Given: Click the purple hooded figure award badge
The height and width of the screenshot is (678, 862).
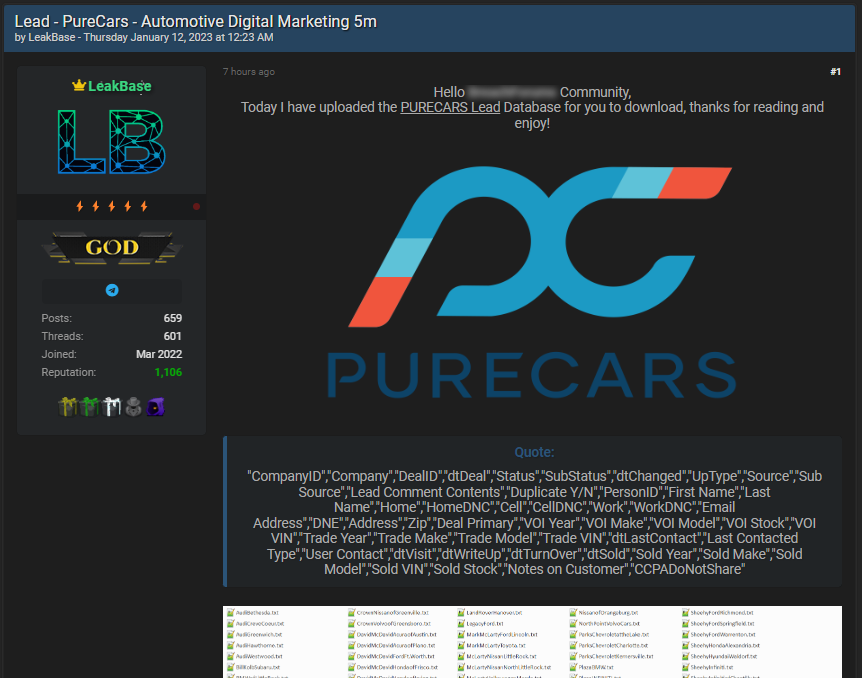Looking at the screenshot, I should pos(155,407).
